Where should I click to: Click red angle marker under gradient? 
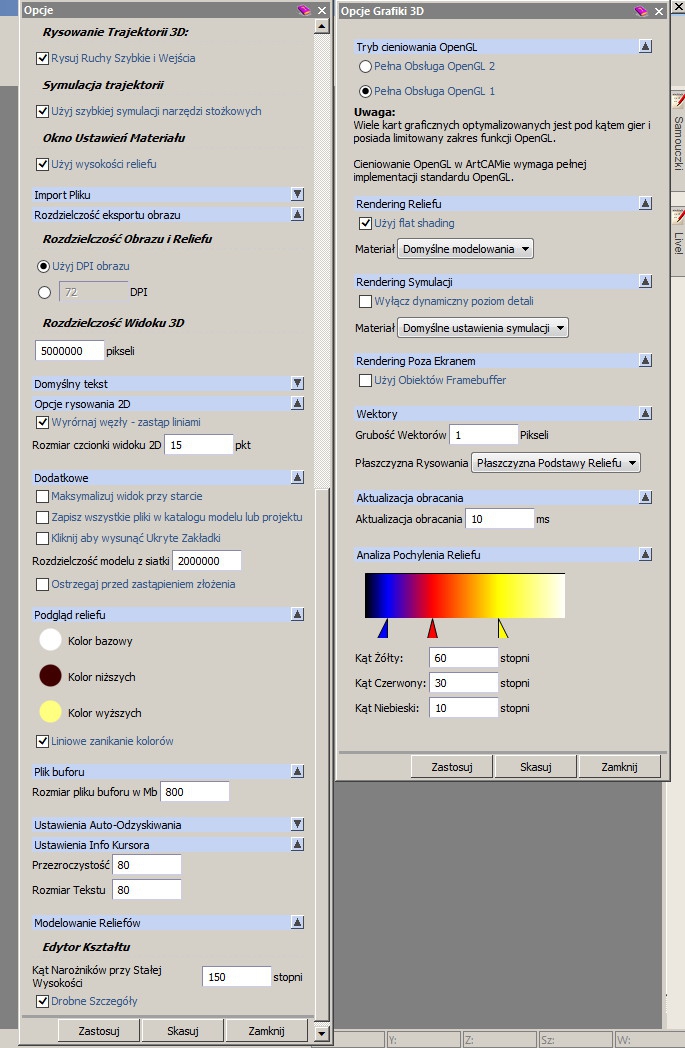pyautogui.click(x=432, y=628)
